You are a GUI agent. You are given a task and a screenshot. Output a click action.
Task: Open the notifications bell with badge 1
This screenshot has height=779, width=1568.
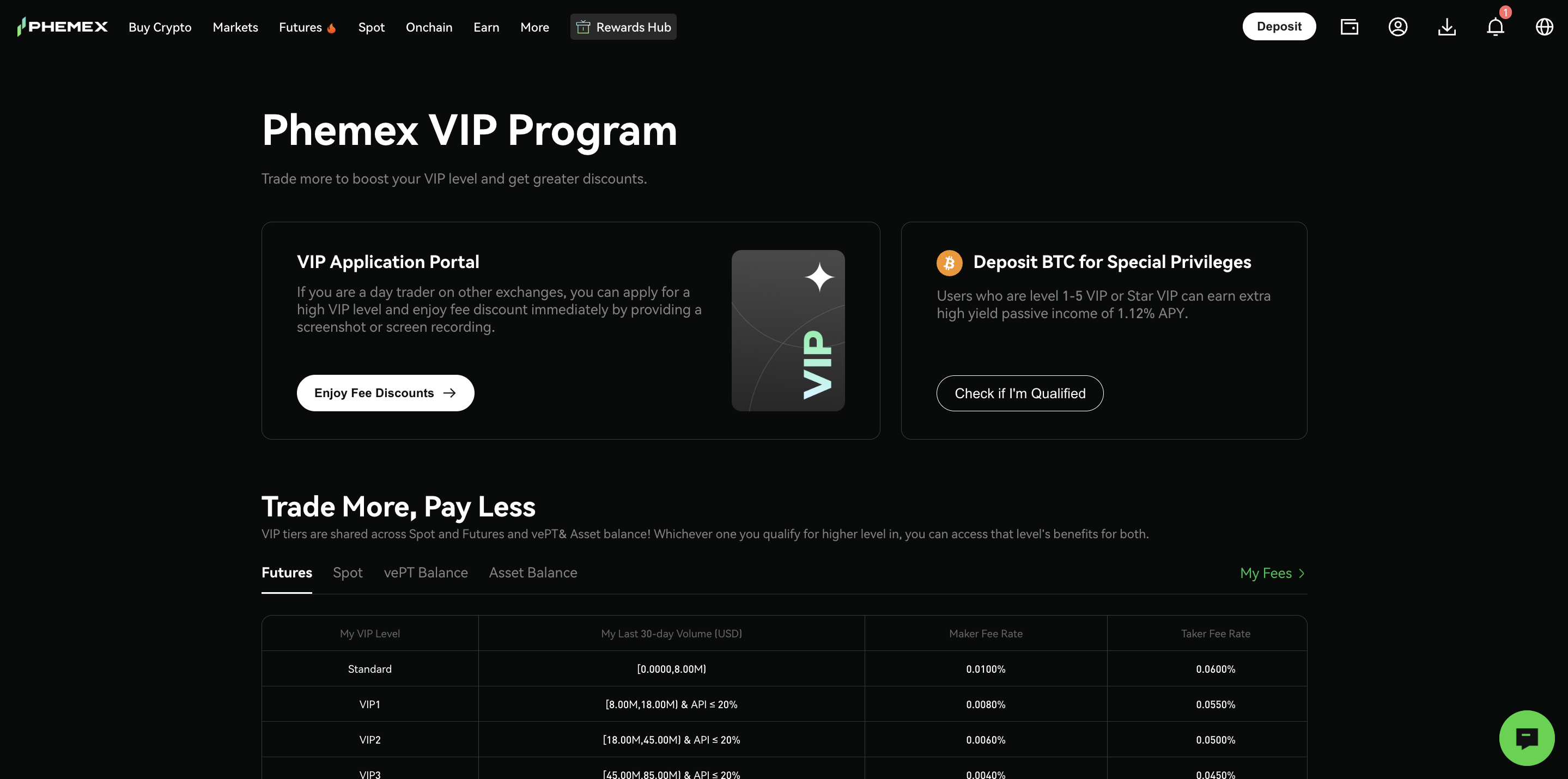1496,26
